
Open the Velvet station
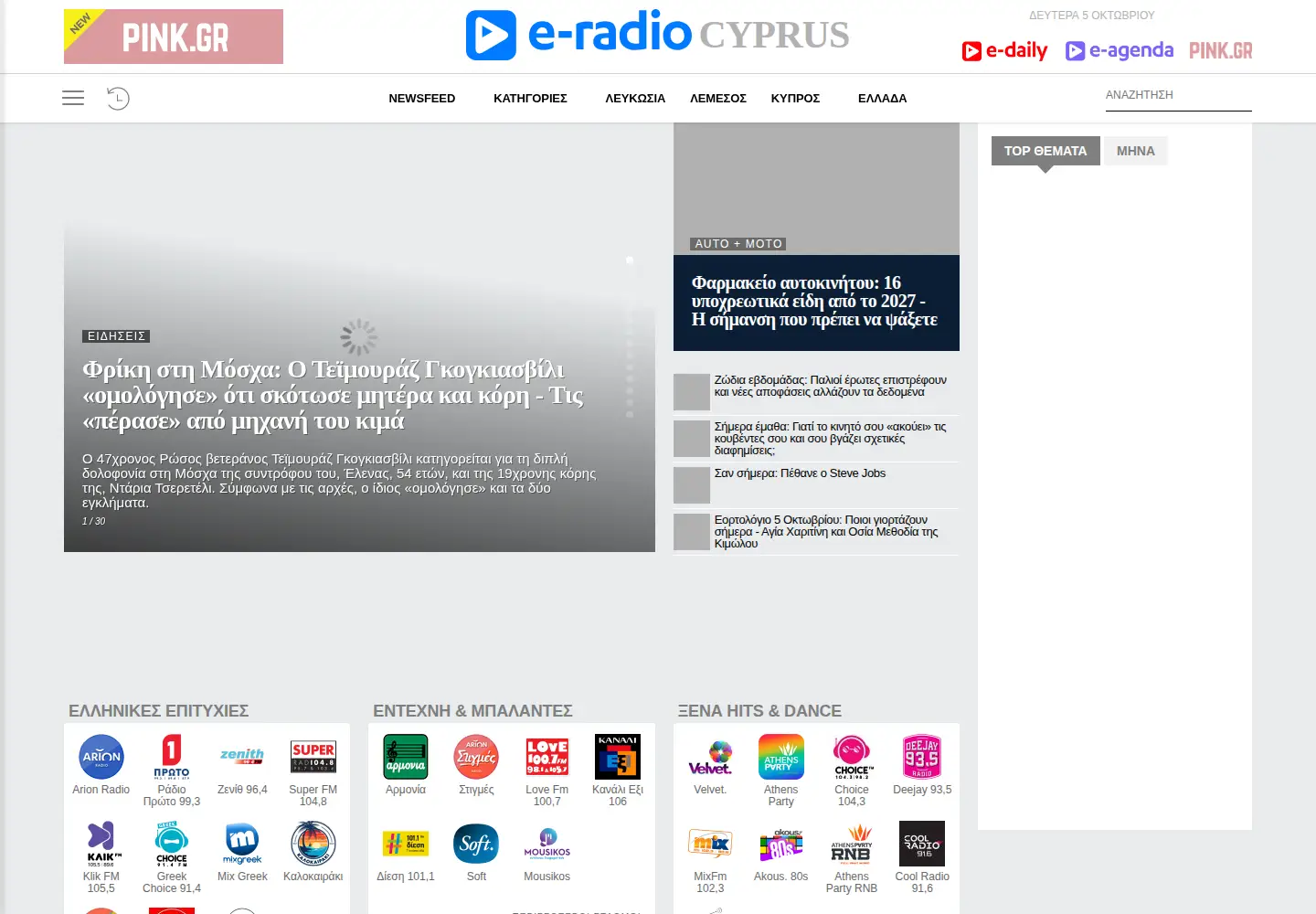pyautogui.click(x=710, y=765)
